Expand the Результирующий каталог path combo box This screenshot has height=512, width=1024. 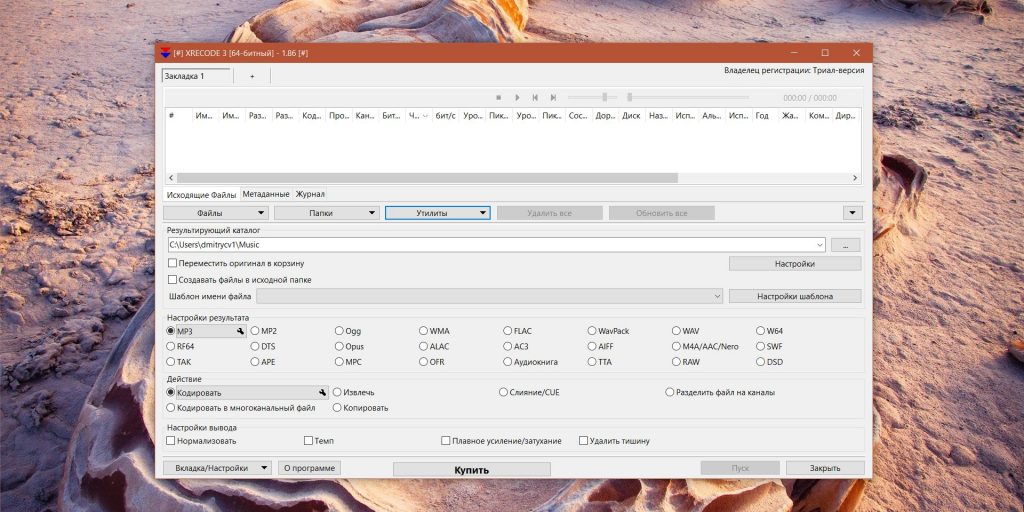(820, 245)
